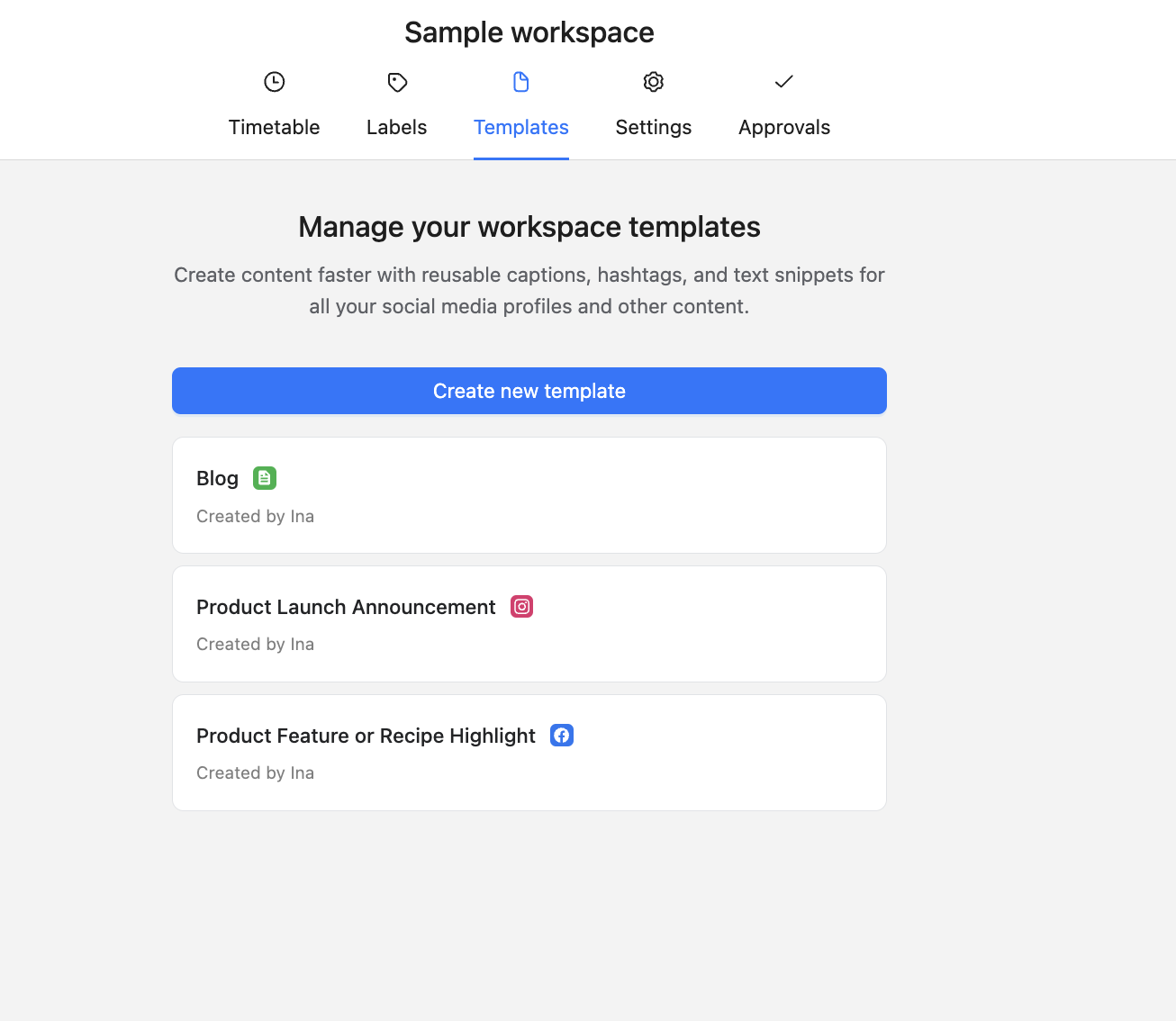Open the Labels tab text

pyautogui.click(x=397, y=127)
